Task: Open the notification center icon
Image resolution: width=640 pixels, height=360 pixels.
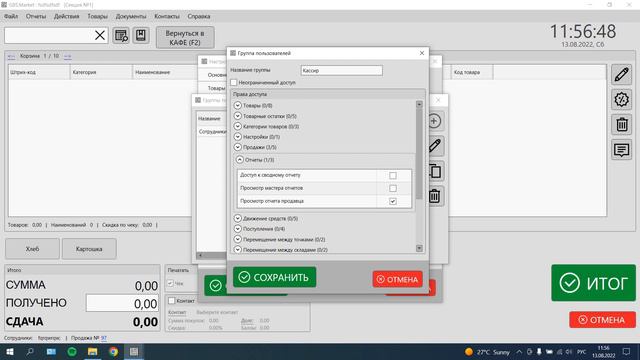Action: [x=626, y=352]
